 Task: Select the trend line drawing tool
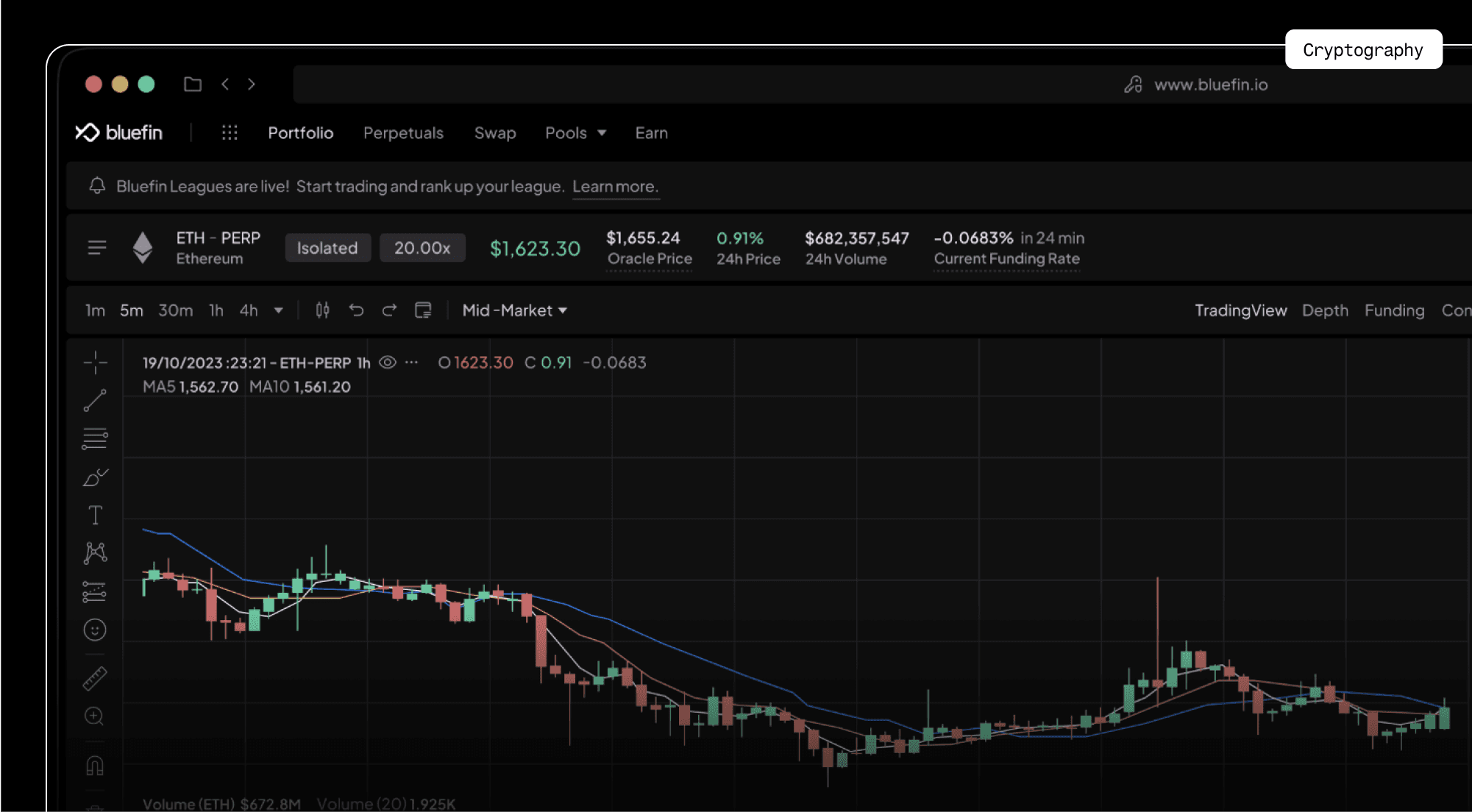point(95,400)
